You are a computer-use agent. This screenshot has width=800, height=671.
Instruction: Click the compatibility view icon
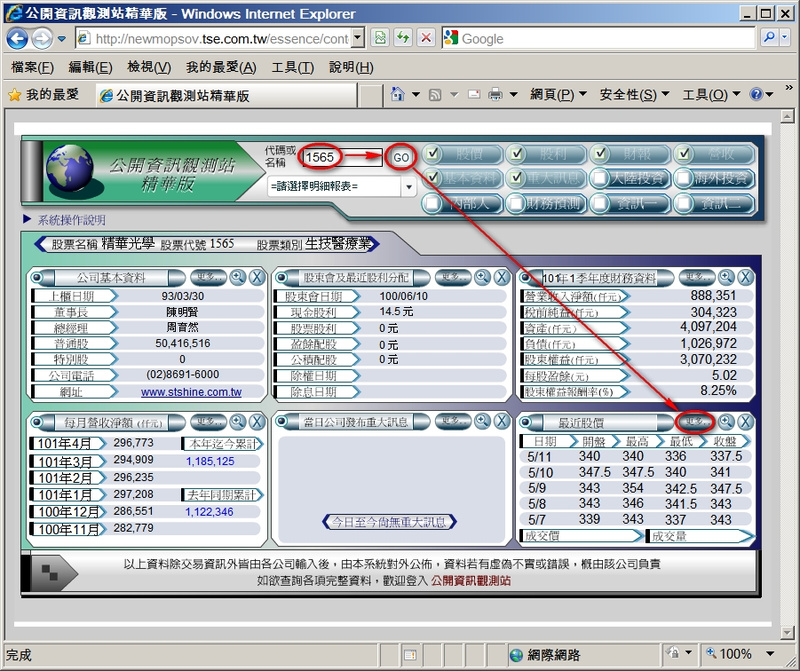380,38
